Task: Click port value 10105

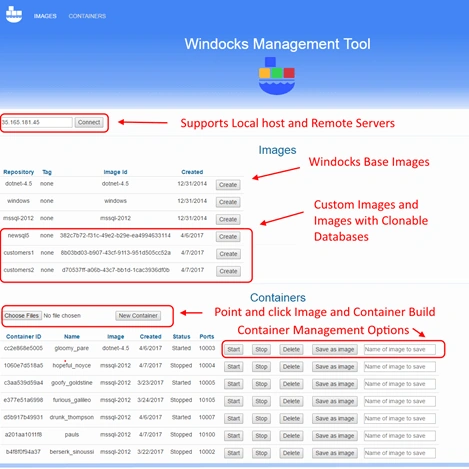Action: (207, 400)
